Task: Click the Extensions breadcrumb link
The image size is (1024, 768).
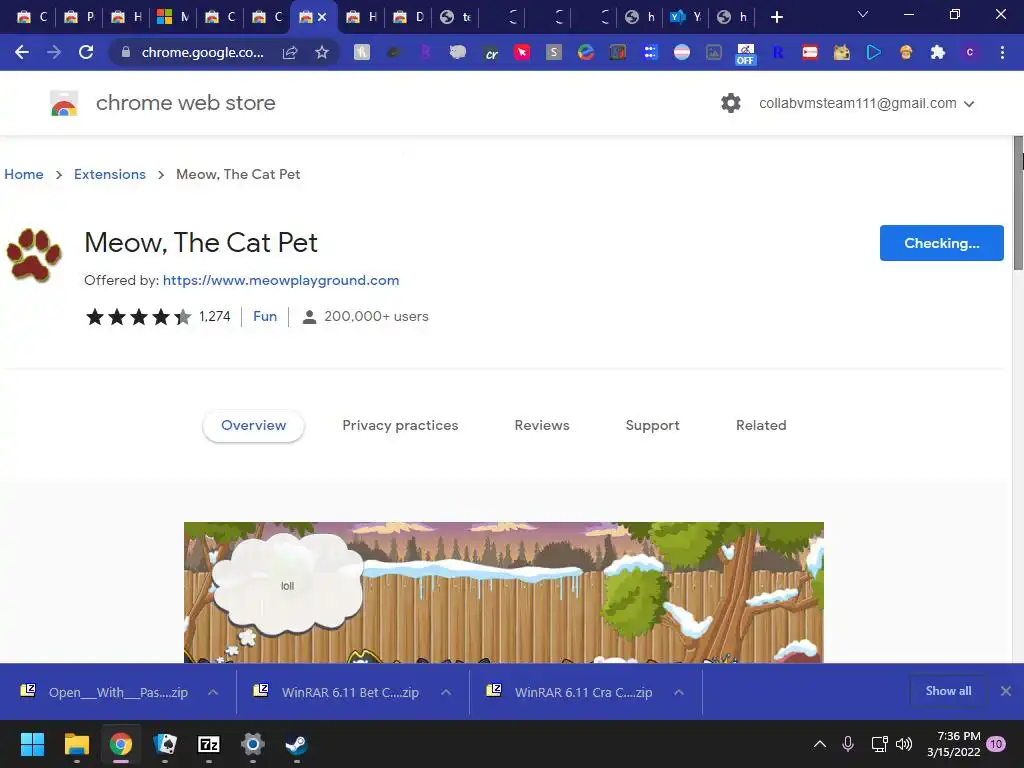Action: [x=110, y=174]
